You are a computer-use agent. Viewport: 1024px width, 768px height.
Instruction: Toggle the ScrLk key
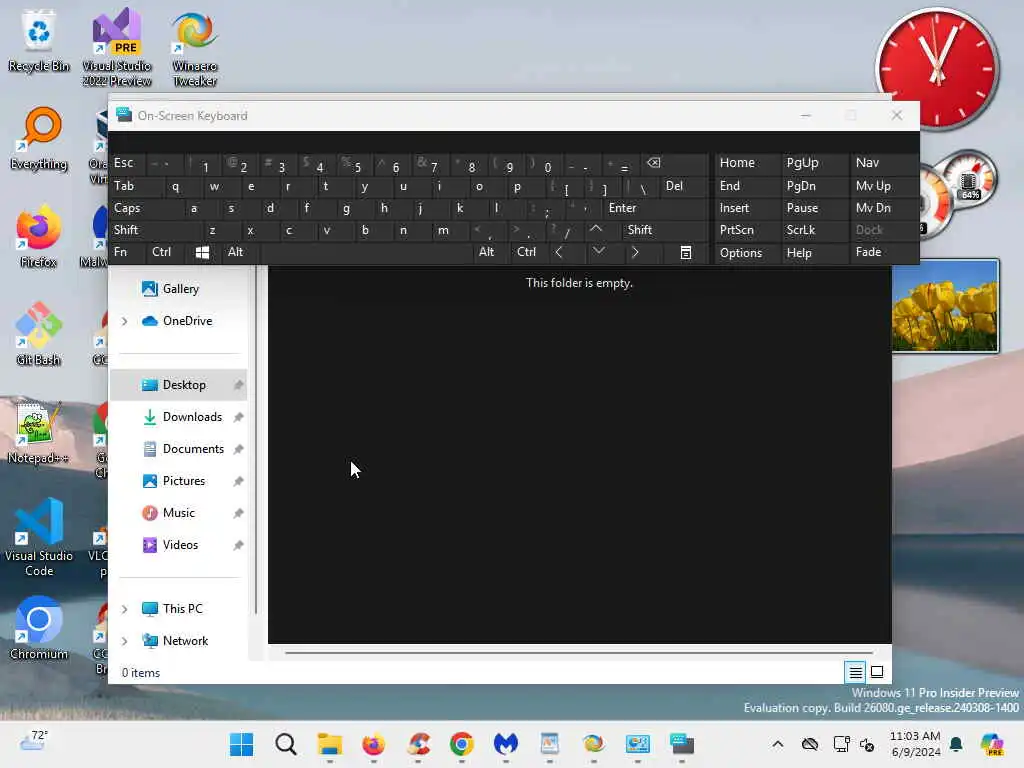click(813, 230)
